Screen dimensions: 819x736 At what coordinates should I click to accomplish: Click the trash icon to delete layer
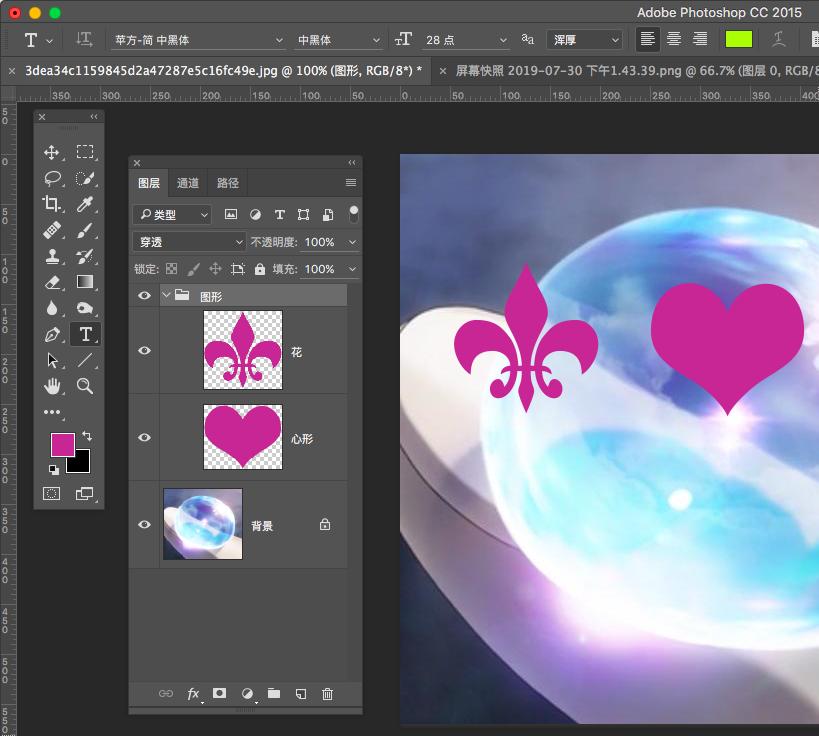(327, 694)
